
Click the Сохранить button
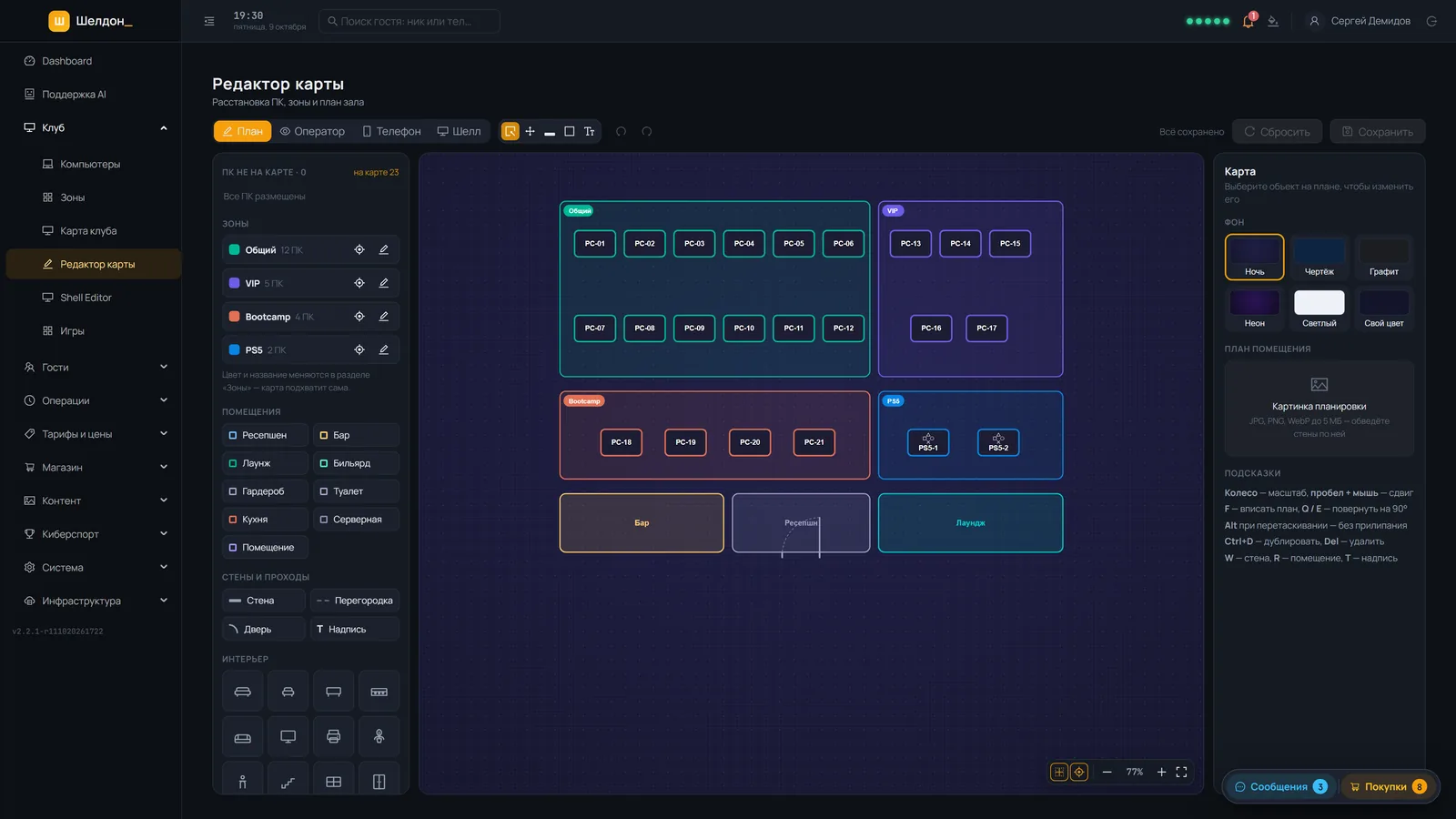tap(1378, 132)
